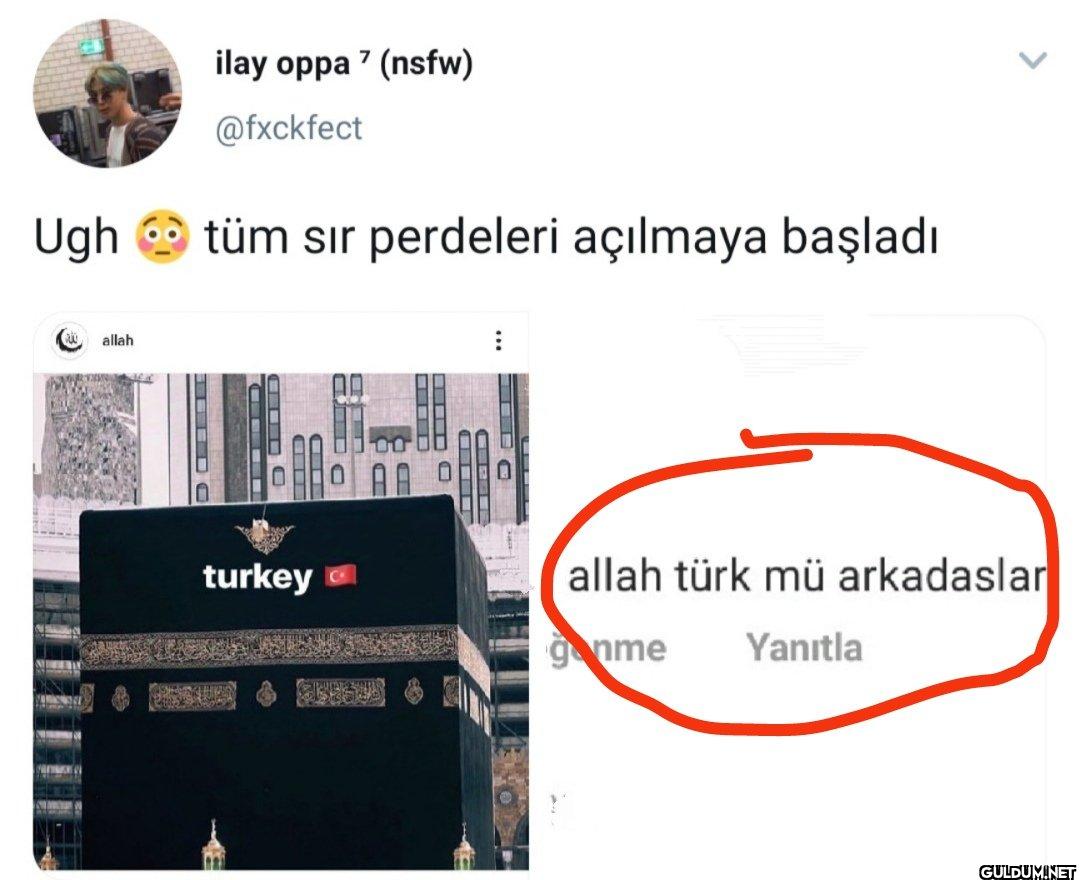Expand the tweet options chevron
Viewport: 1080px width, 880px height.
1032,61
